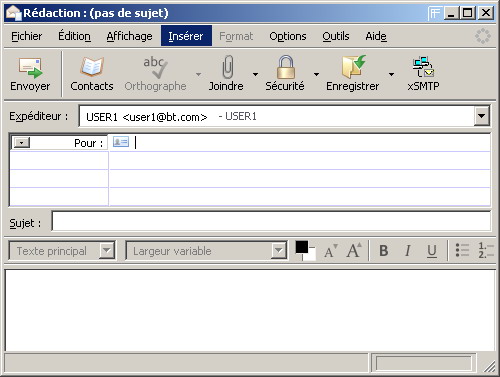Increase font size button
500x377 pixels.
coord(354,250)
